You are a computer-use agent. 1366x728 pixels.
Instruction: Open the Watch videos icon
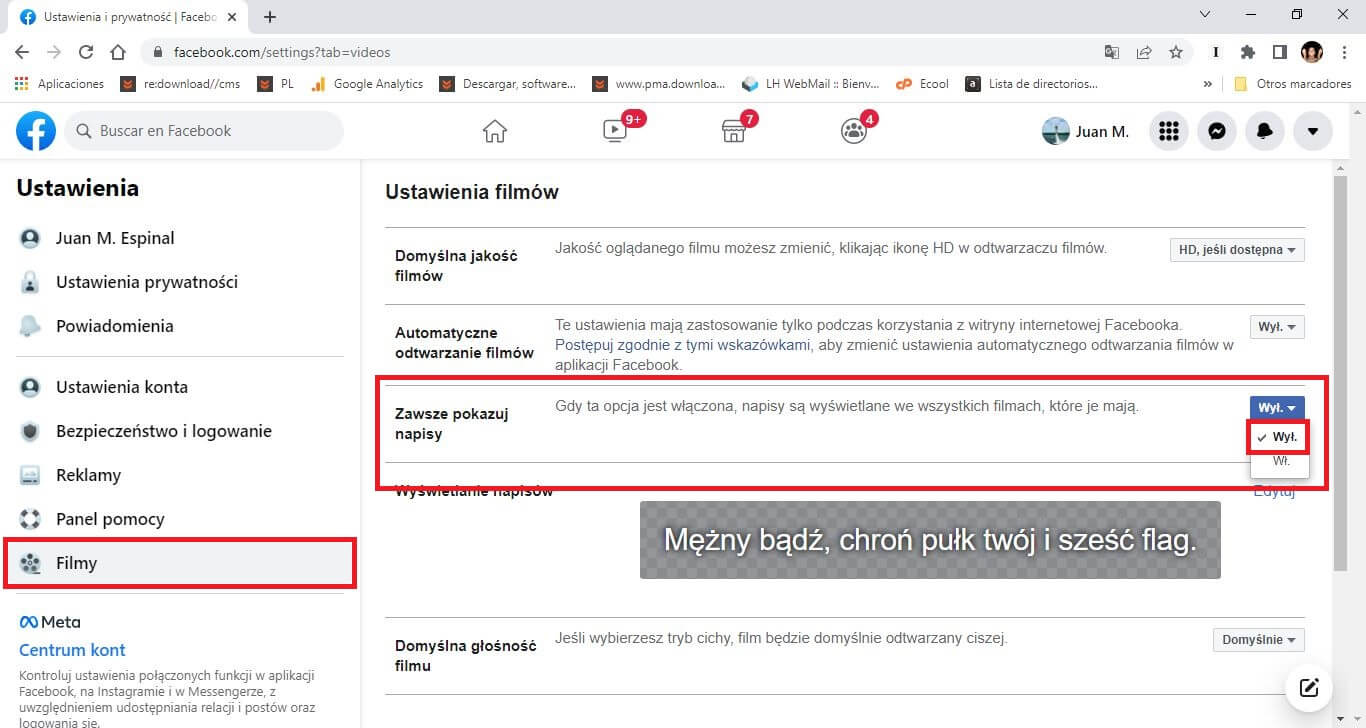pyautogui.click(x=615, y=131)
